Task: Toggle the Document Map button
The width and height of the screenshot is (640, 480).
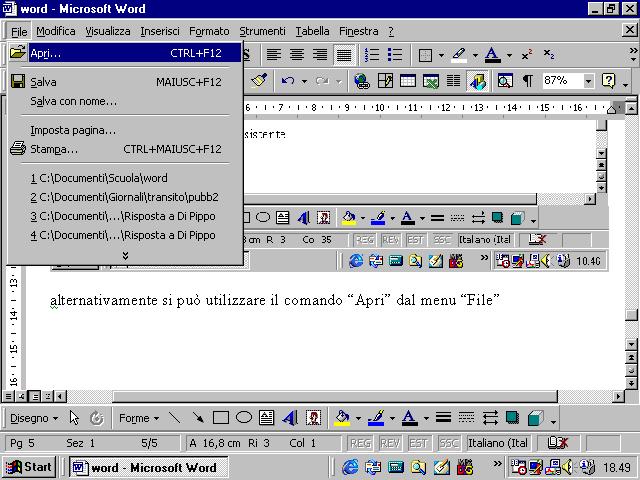Action: click(x=505, y=81)
